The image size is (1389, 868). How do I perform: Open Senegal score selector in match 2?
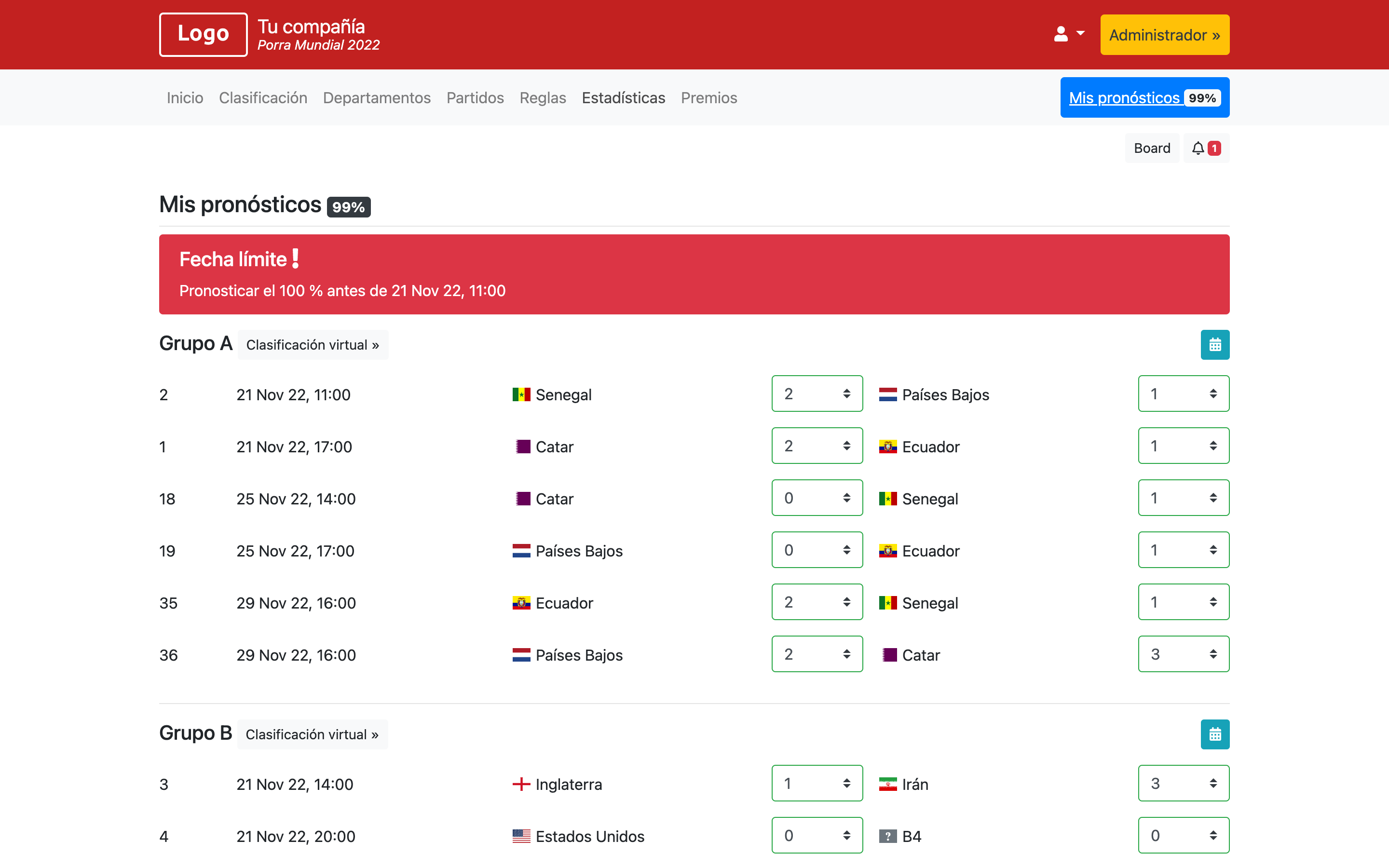tap(817, 394)
